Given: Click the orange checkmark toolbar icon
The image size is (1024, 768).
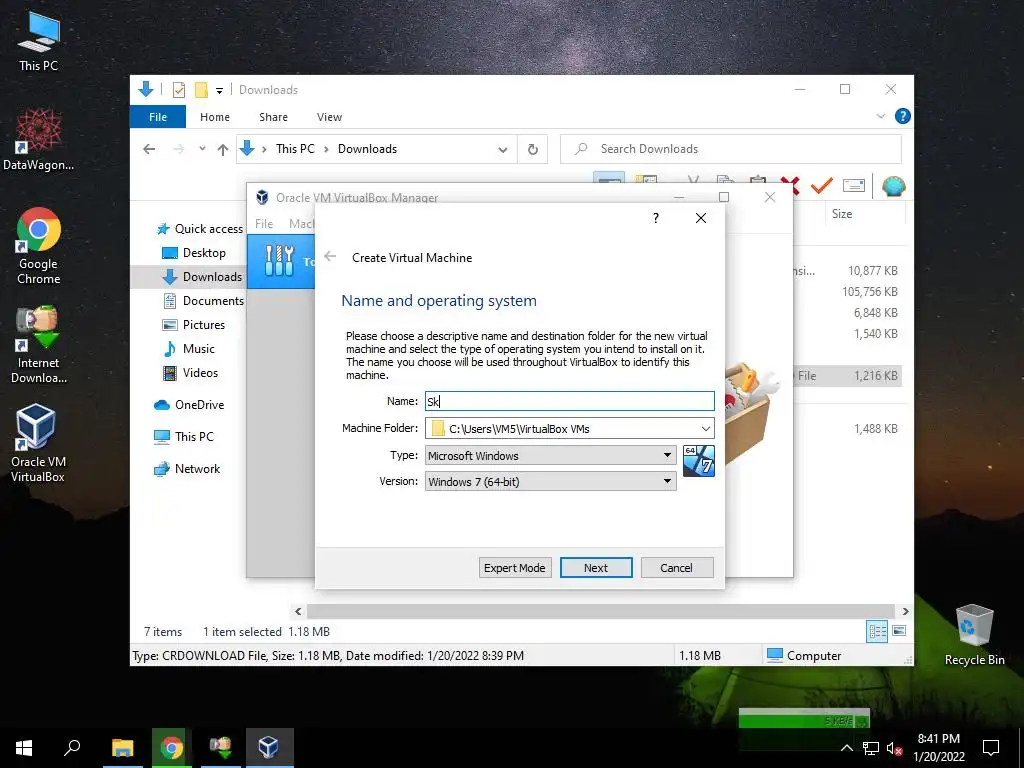Looking at the screenshot, I should pos(822,186).
